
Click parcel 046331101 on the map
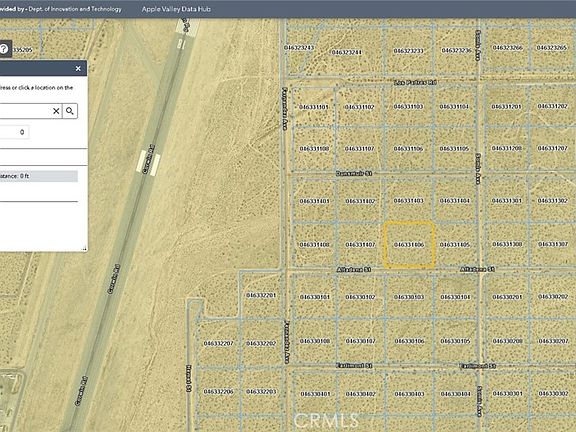314,107
